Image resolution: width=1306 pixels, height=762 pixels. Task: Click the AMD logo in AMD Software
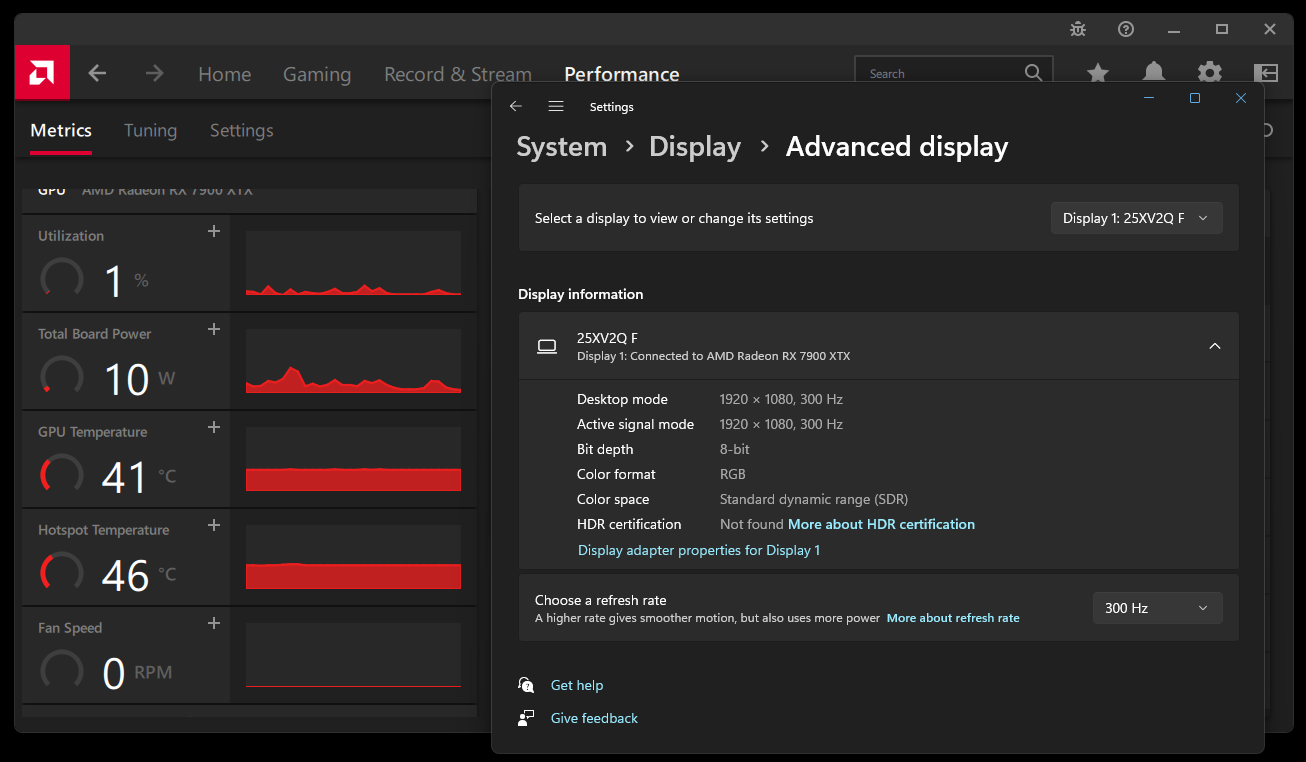pyautogui.click(x=42, y=72)
